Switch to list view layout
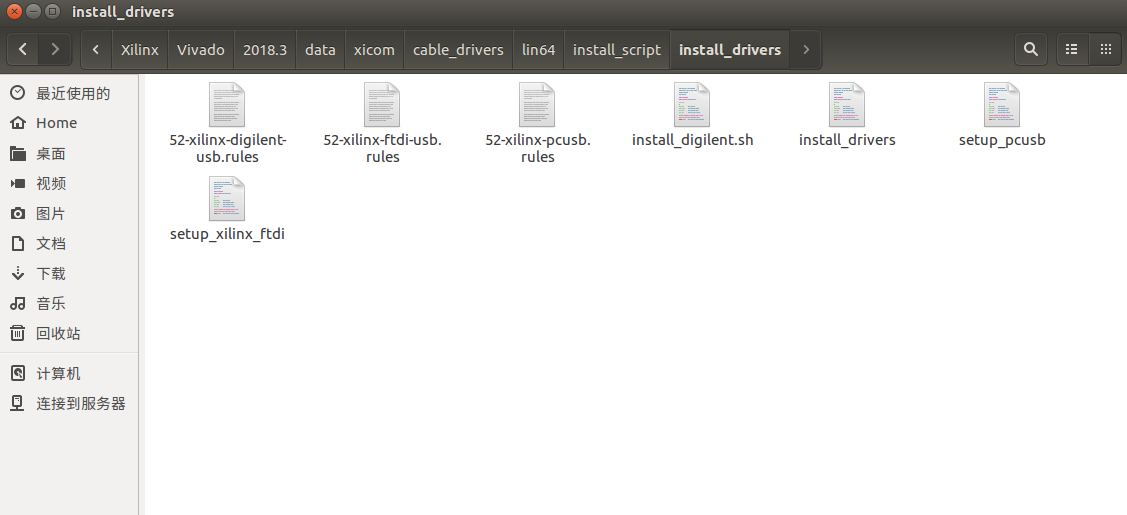 pos(1072,49)
